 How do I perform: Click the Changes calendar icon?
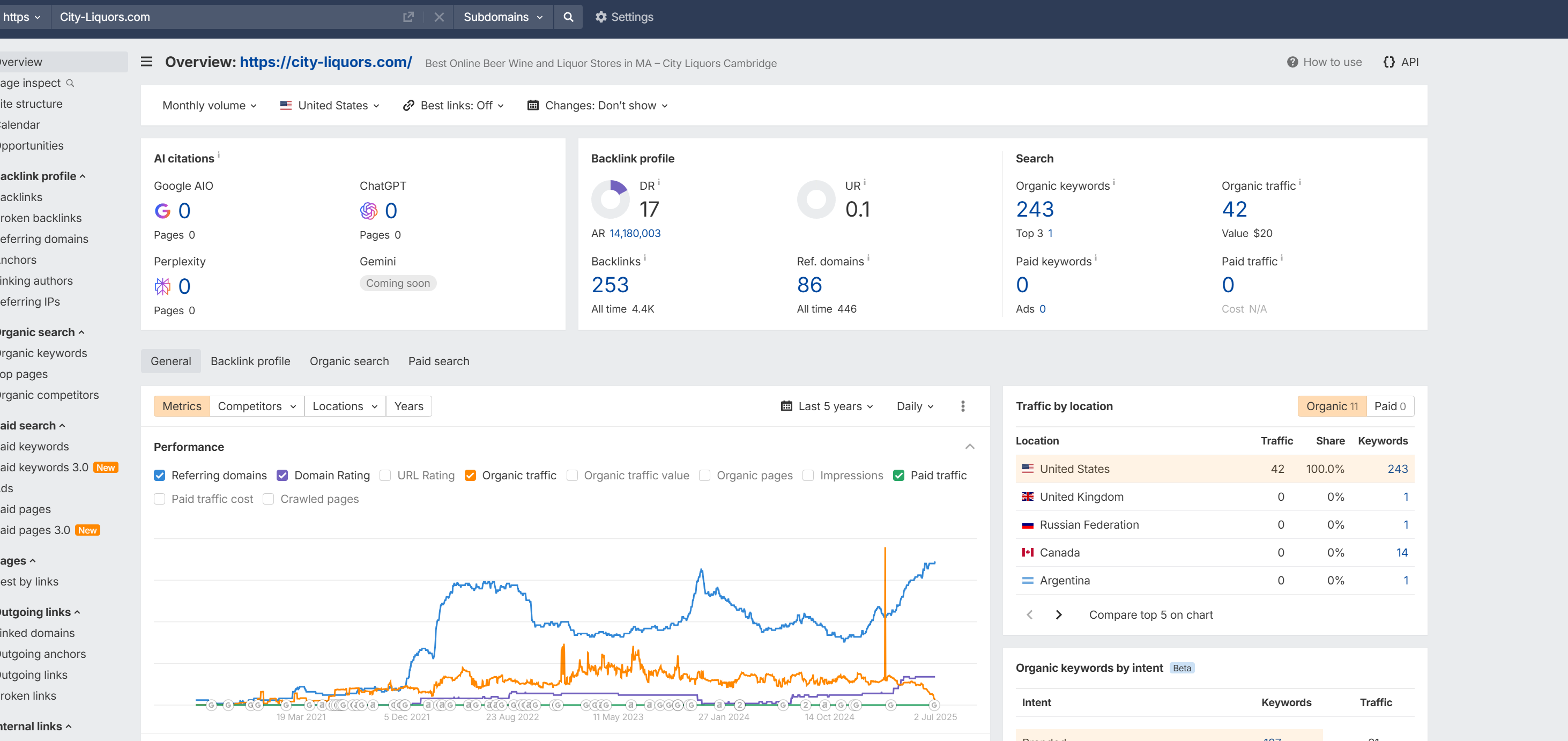coord(533,105)
